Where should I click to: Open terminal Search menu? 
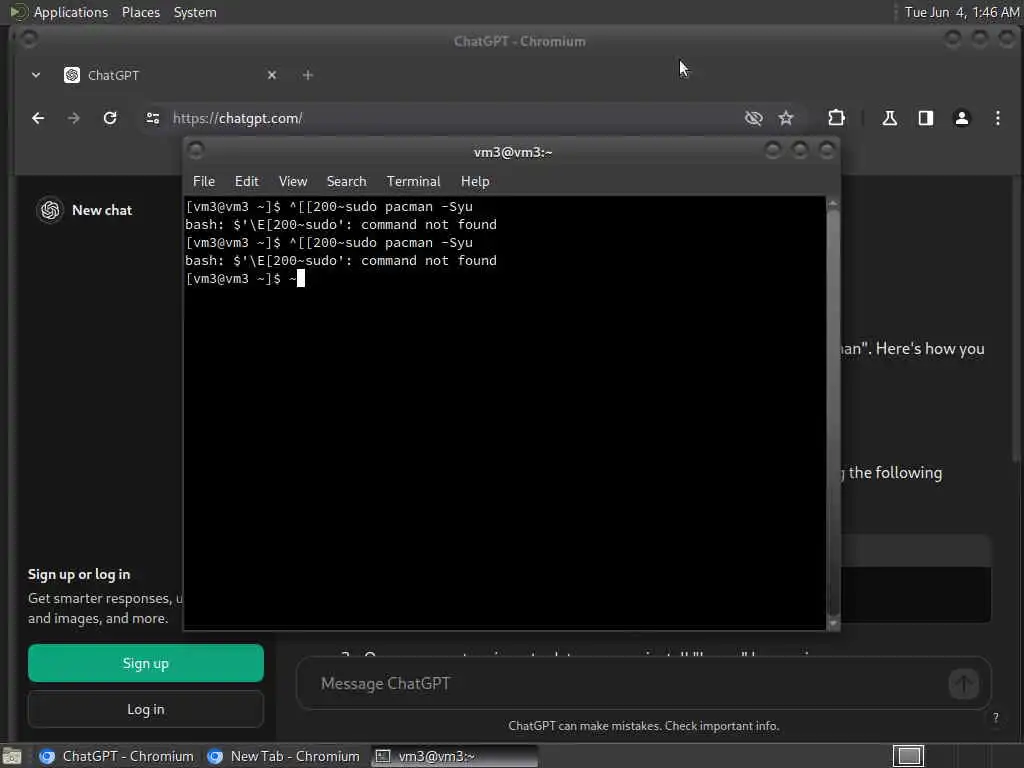tap(346, 182)
